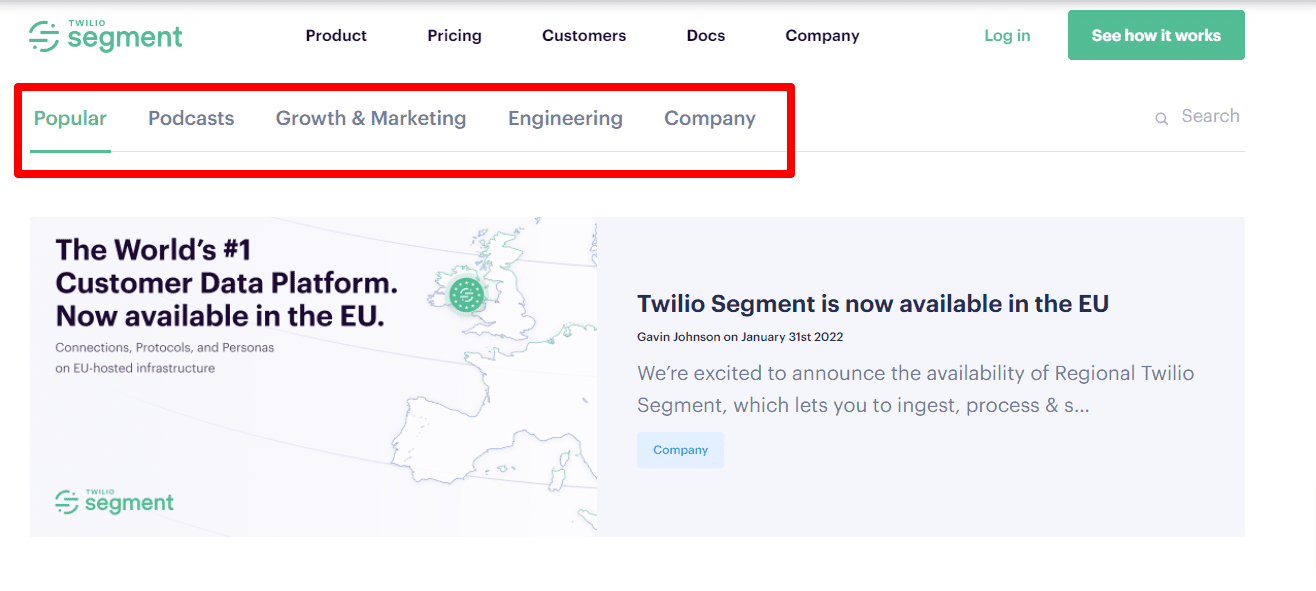The height and width of the screenshot is (591, 1316).
Task: Click the Company tag under the article
Action: (680, 450)
